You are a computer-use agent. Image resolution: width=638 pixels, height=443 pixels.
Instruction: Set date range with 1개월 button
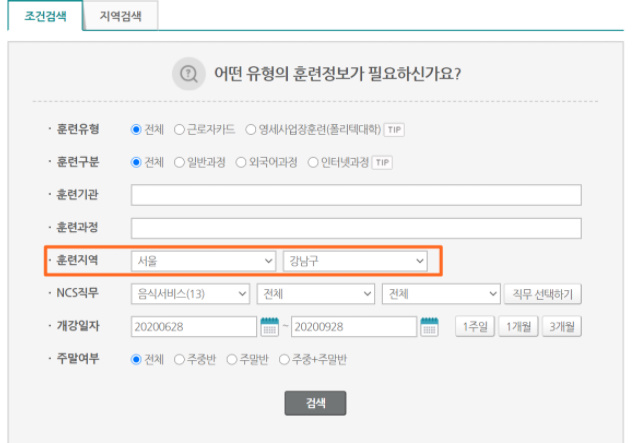click(x=518, y=326)
